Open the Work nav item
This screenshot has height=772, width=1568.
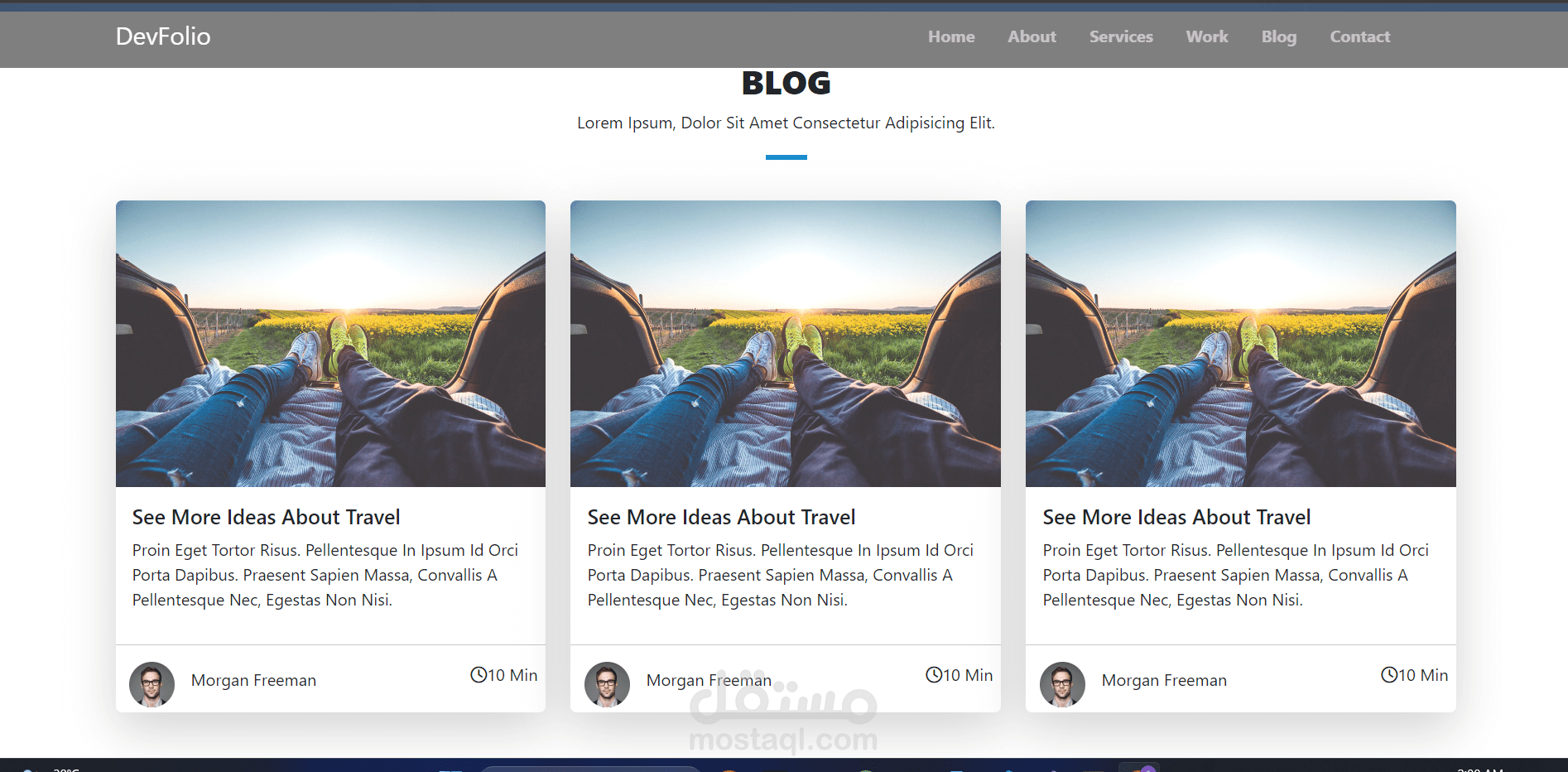point(1207,36)
